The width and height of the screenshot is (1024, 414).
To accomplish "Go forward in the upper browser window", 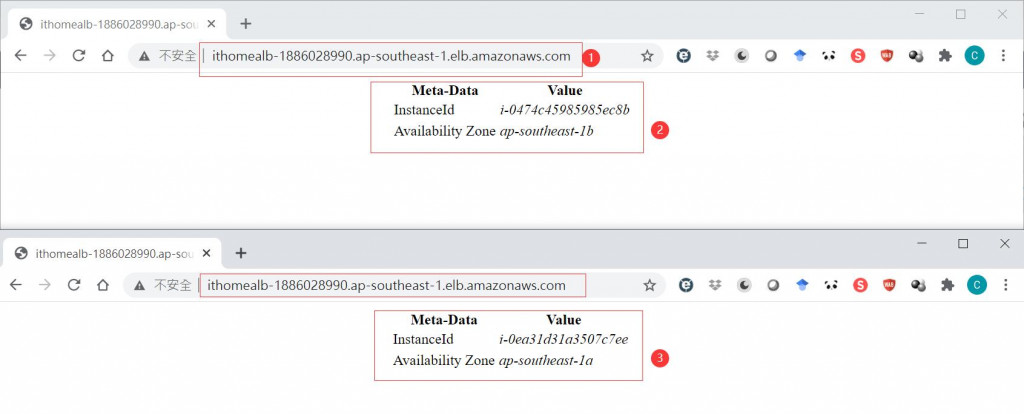I will coord(50,56).
